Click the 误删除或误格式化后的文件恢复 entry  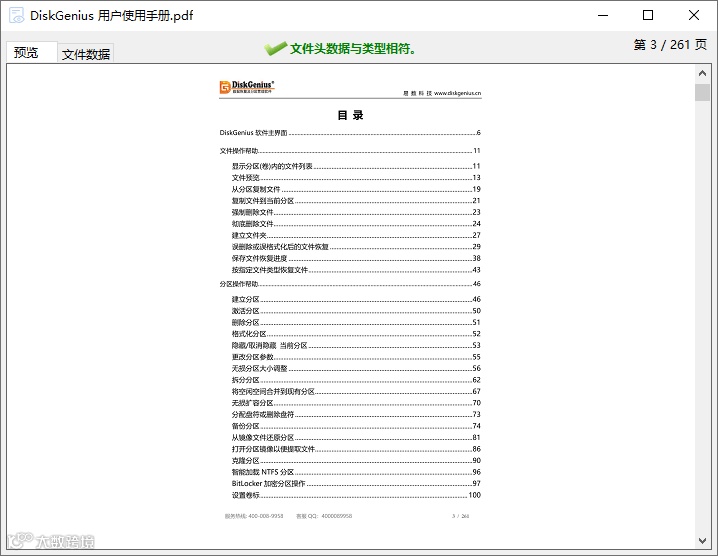pos(356,247)
